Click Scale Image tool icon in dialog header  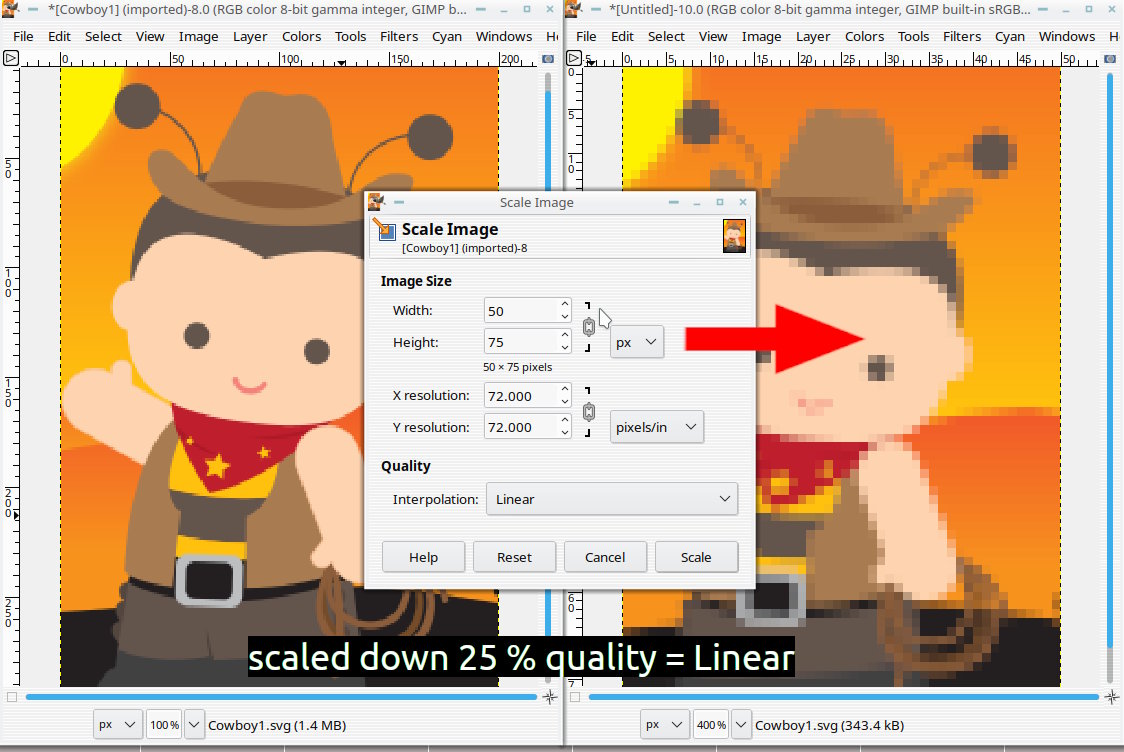click(384, 230)
